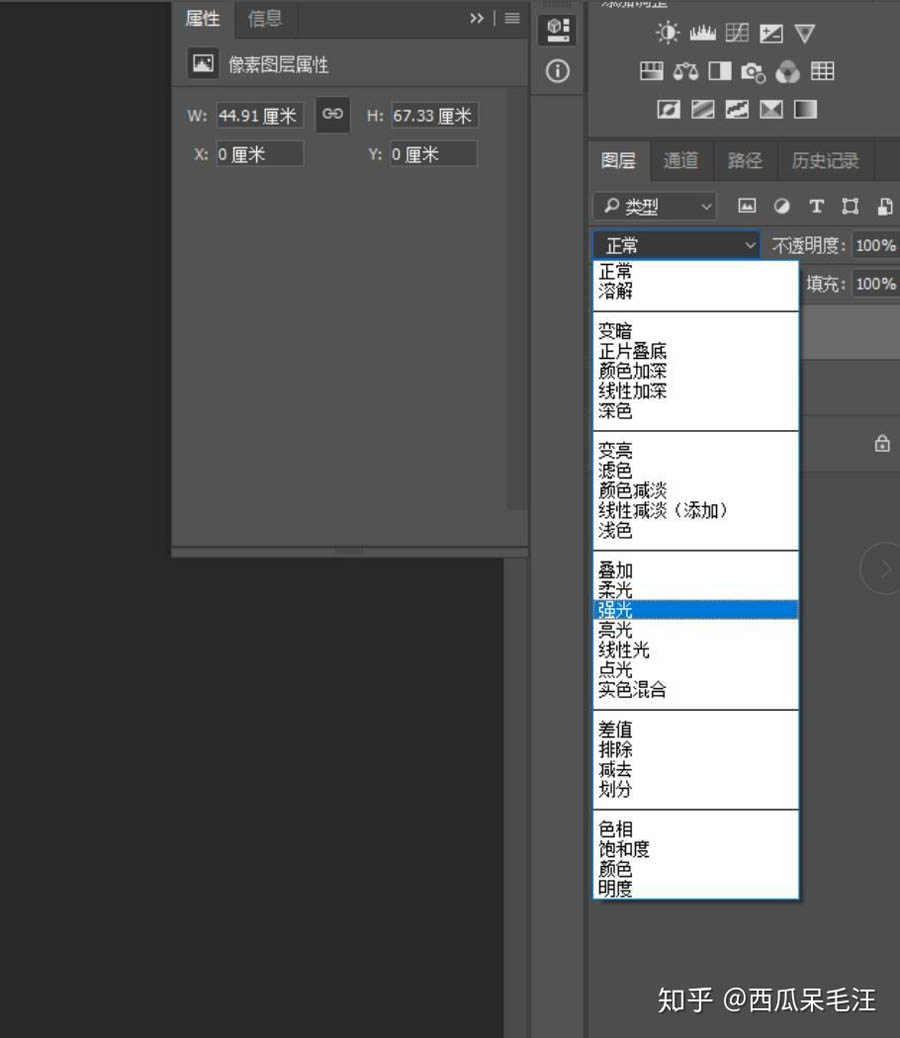Filter layers by smart objects
The image size is (900, 1038).
click(x=885, y=207)
